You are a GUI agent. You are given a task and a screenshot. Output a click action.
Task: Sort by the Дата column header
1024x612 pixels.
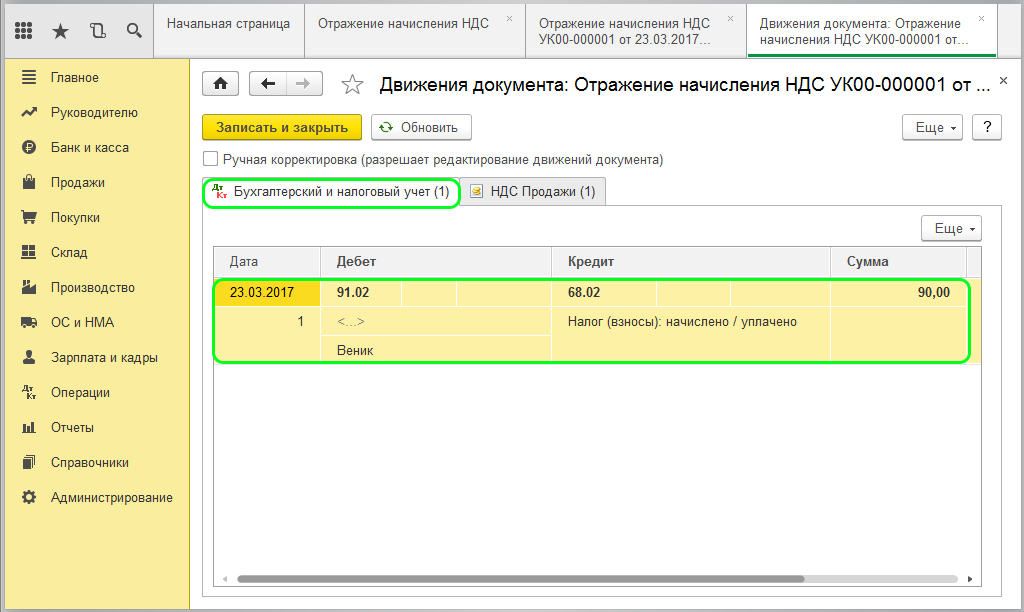pyautogui.click(x=267, y=261)
